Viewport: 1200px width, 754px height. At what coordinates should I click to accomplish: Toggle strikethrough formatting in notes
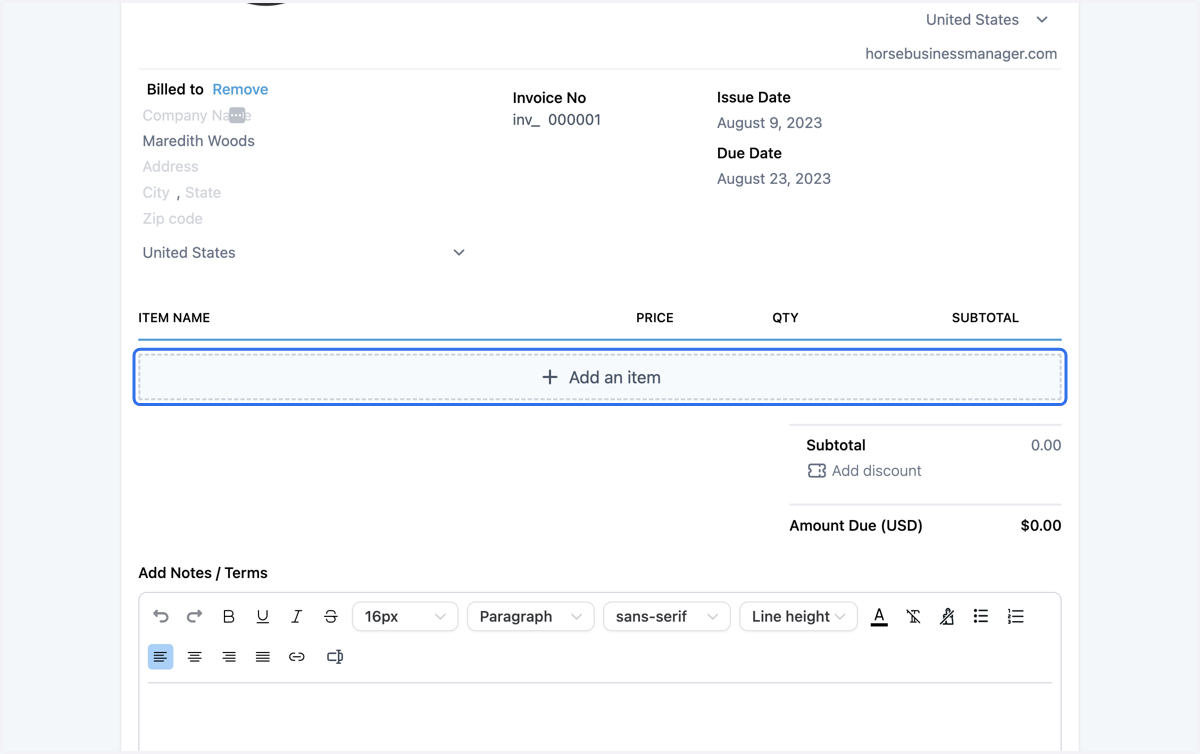[x=331, y=616]
